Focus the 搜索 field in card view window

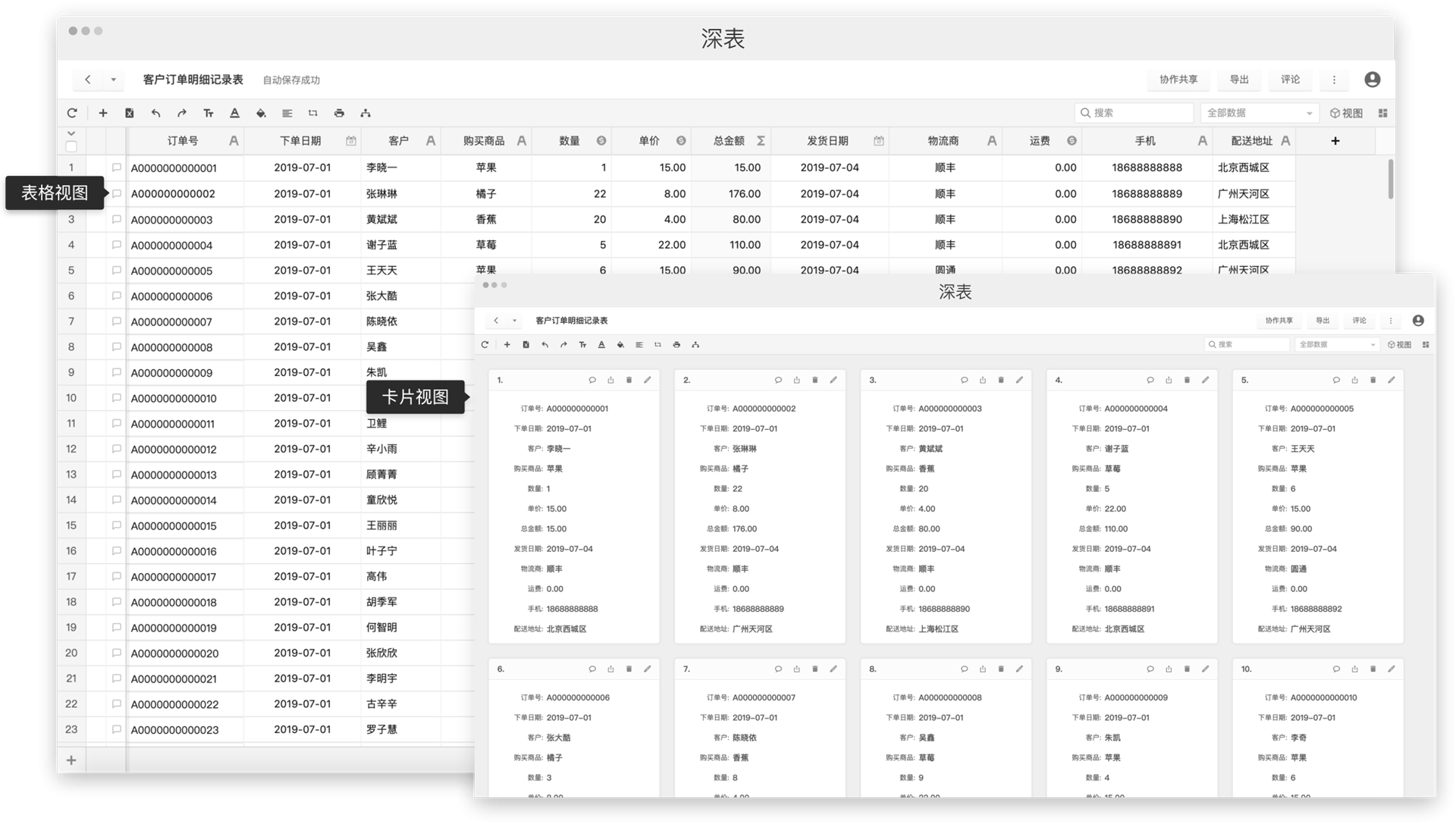tap(1247, 345)
